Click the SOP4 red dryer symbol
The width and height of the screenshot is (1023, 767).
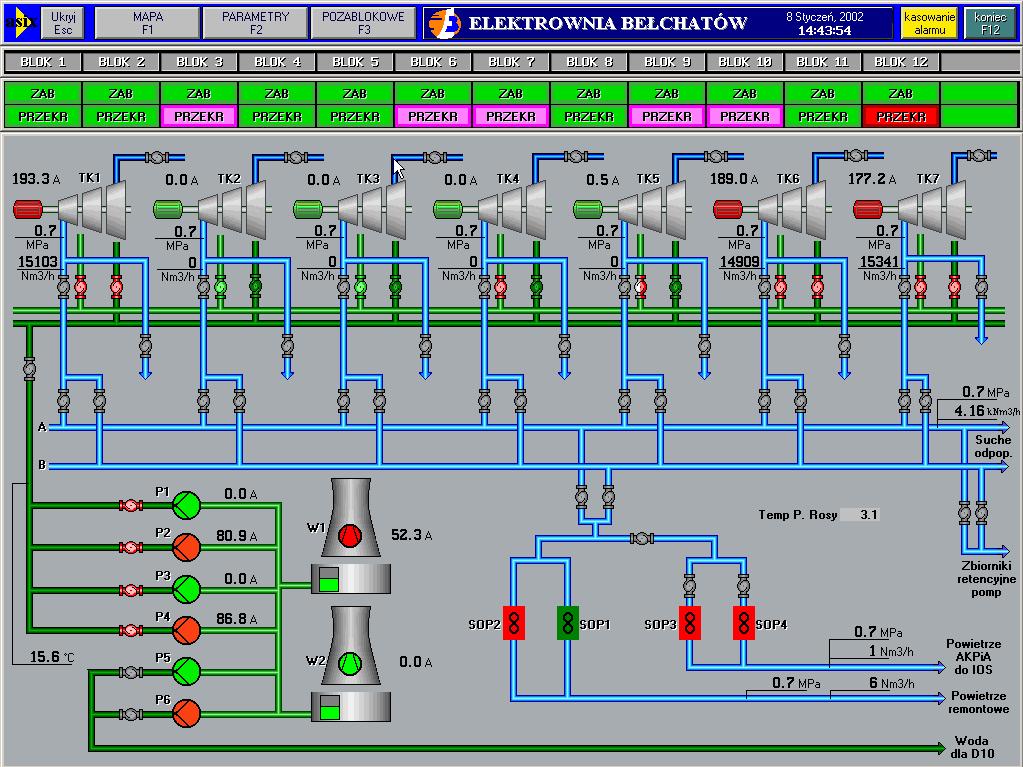[x=743, y=623]
